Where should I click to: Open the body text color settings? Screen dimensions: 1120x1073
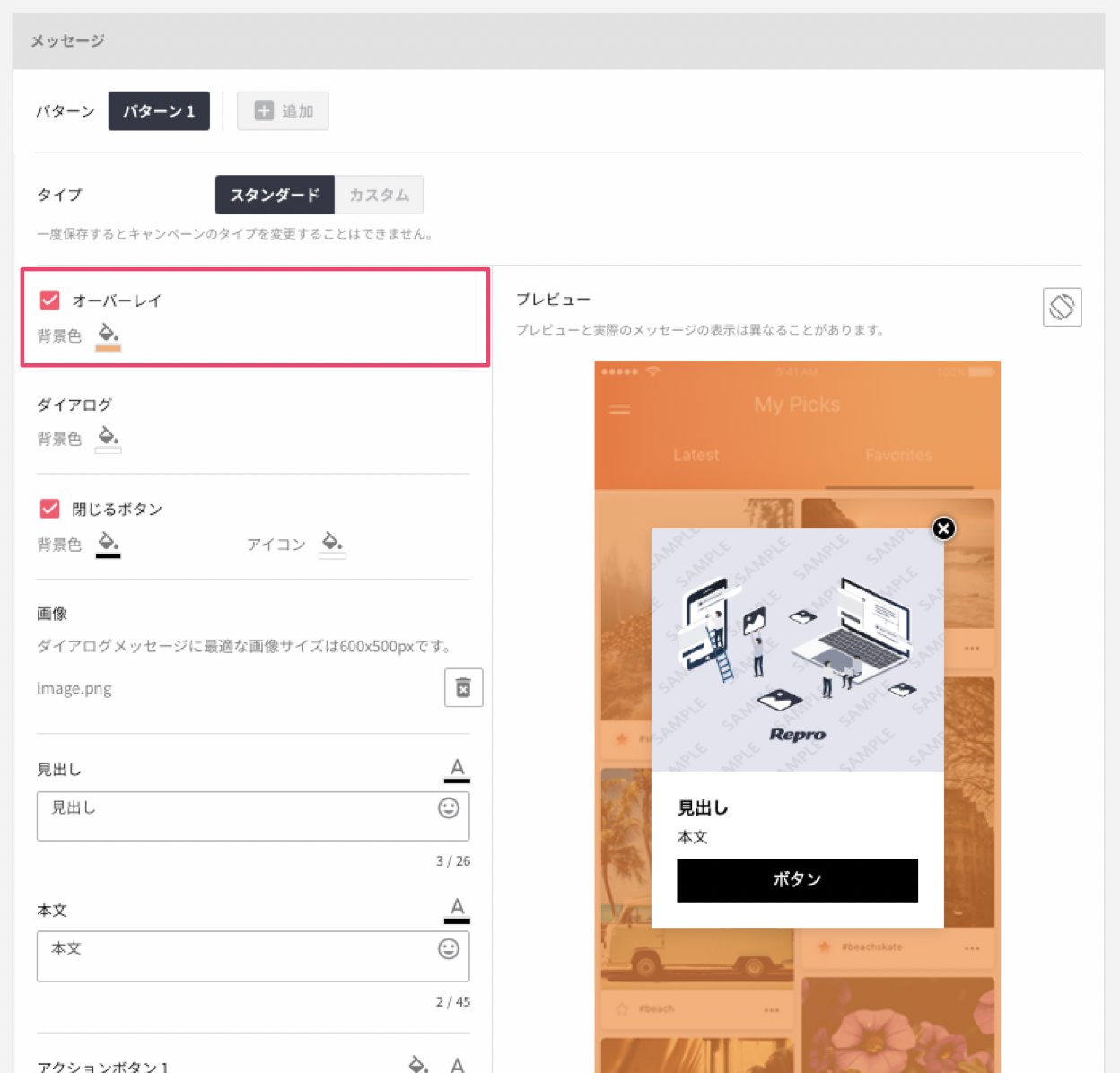[x=458, y=909]
